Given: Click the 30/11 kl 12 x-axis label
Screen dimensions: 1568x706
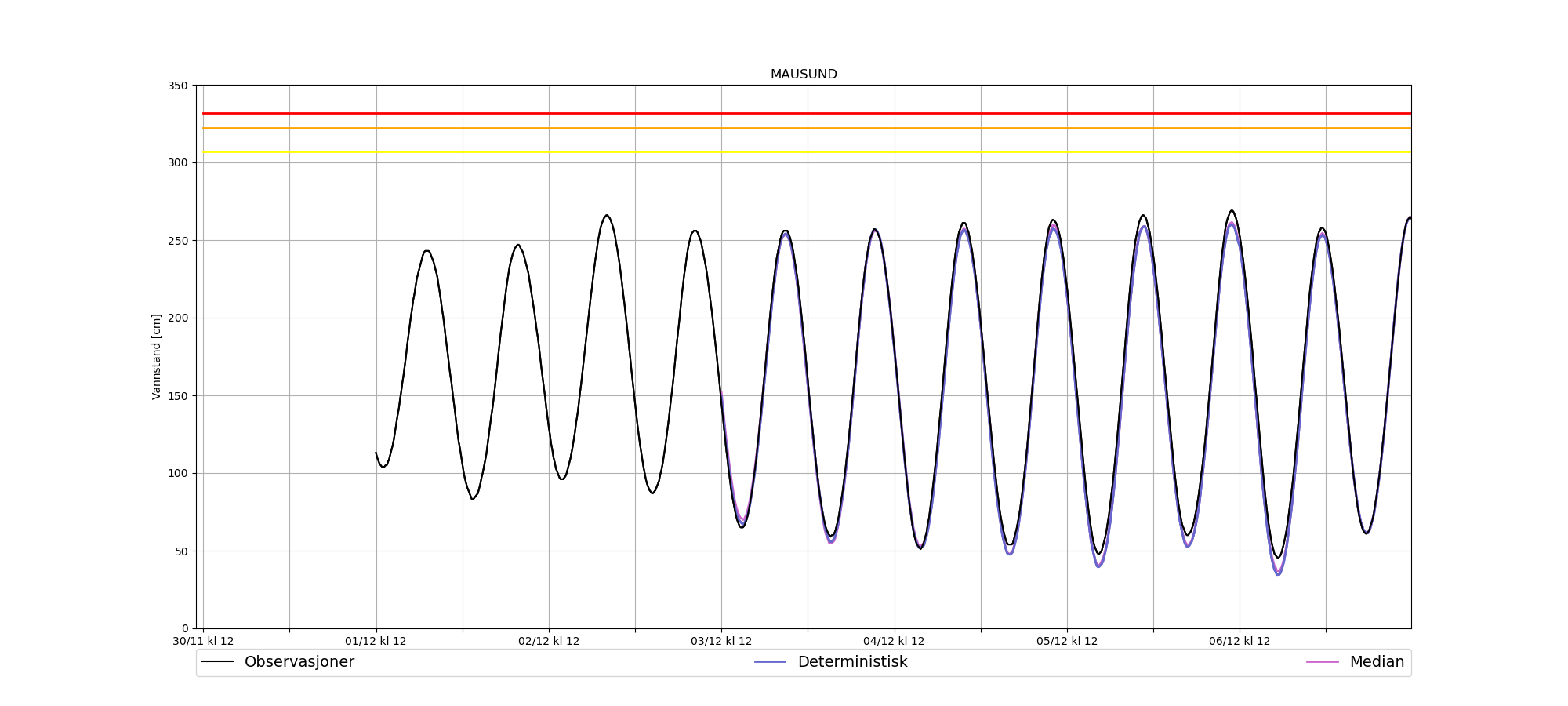Looking at the screenshot, I should pos(203,642).
